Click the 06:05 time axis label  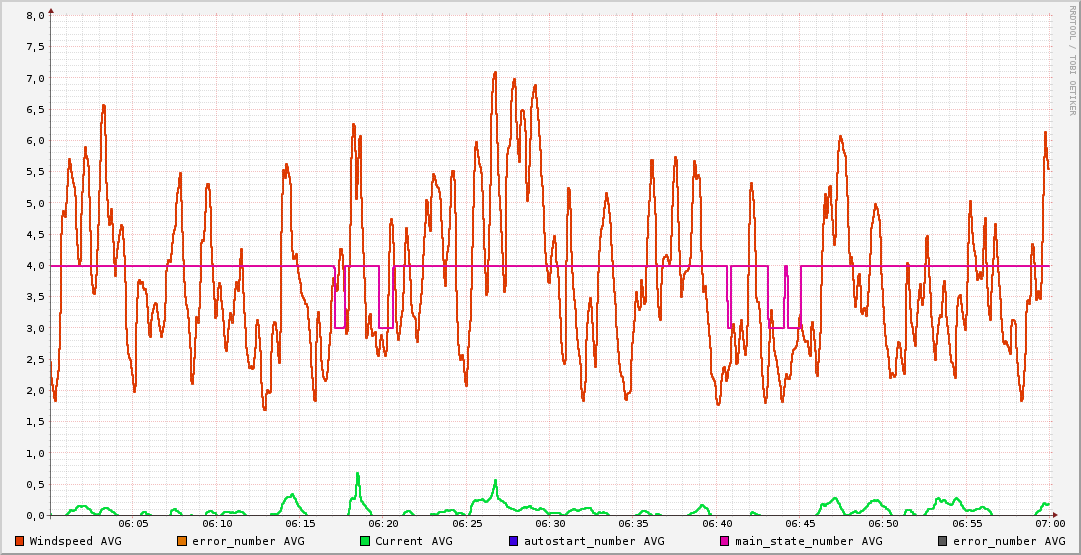click(x=133, y=523)
